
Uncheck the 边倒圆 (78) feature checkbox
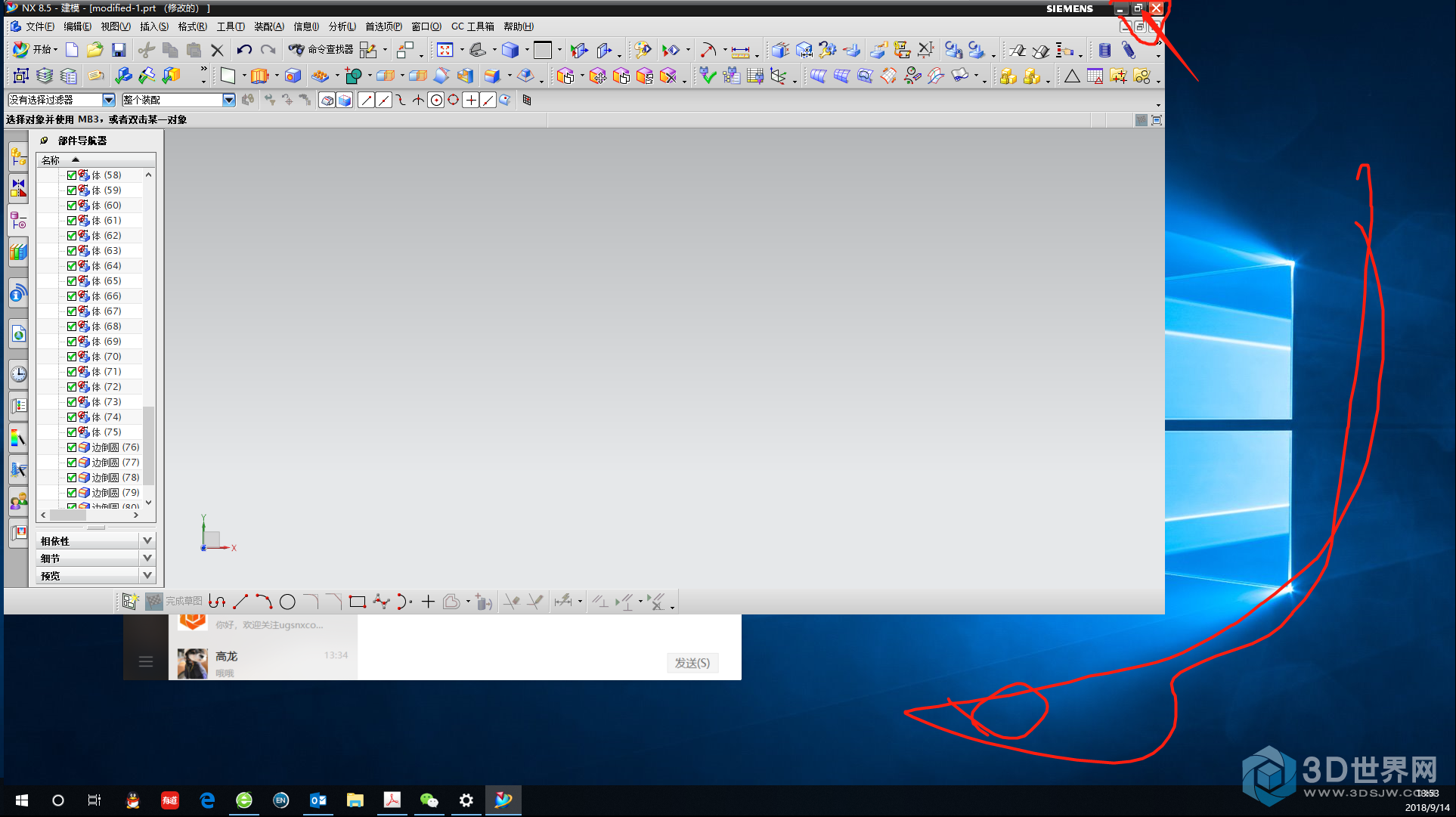coord(72,478)
